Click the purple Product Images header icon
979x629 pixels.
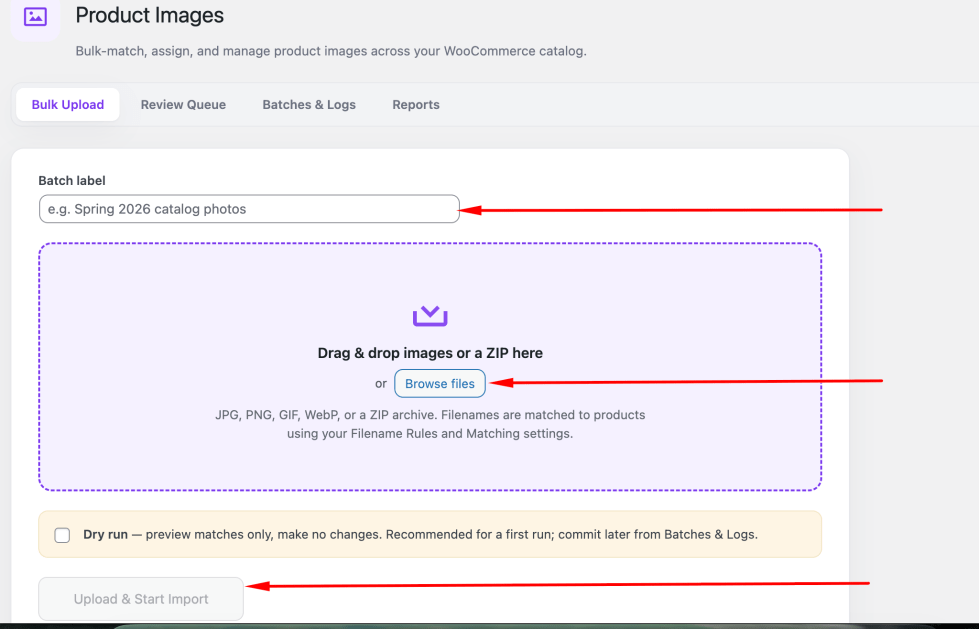[x=35, y=16]
